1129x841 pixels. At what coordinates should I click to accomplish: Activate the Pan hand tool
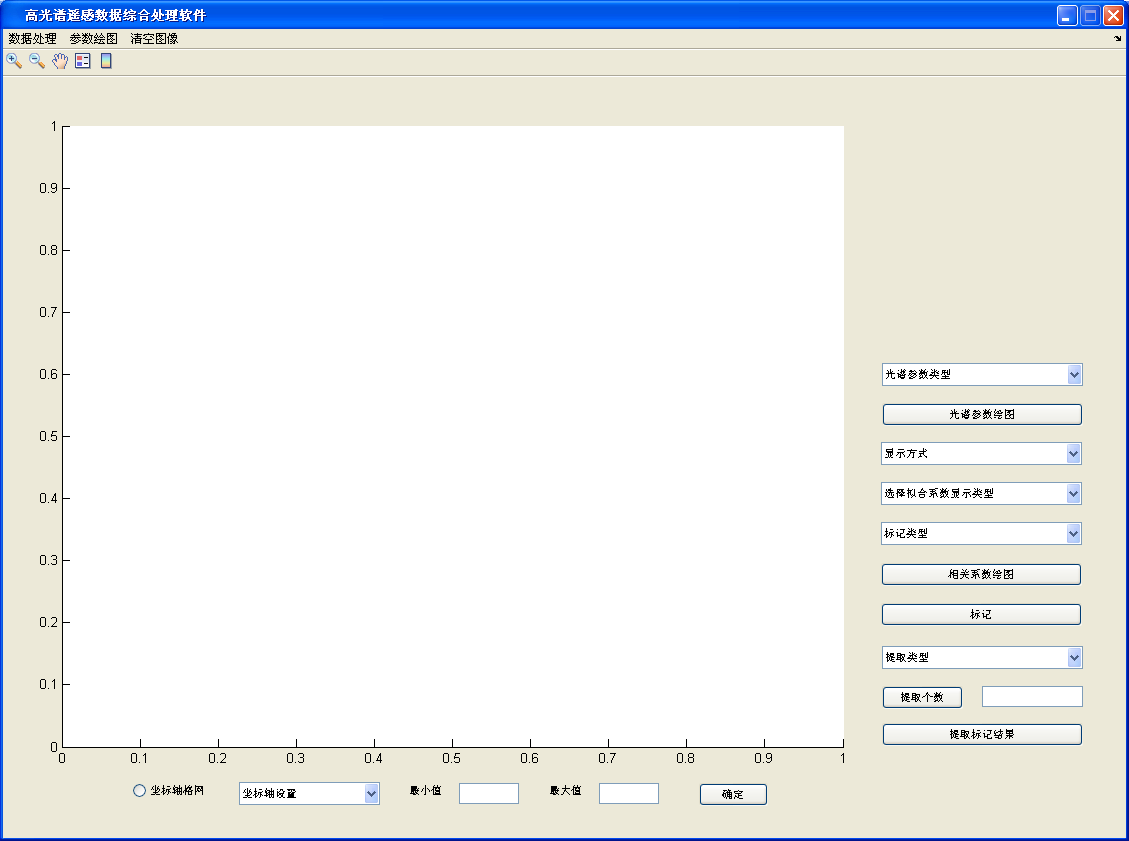tap(60, 61)
